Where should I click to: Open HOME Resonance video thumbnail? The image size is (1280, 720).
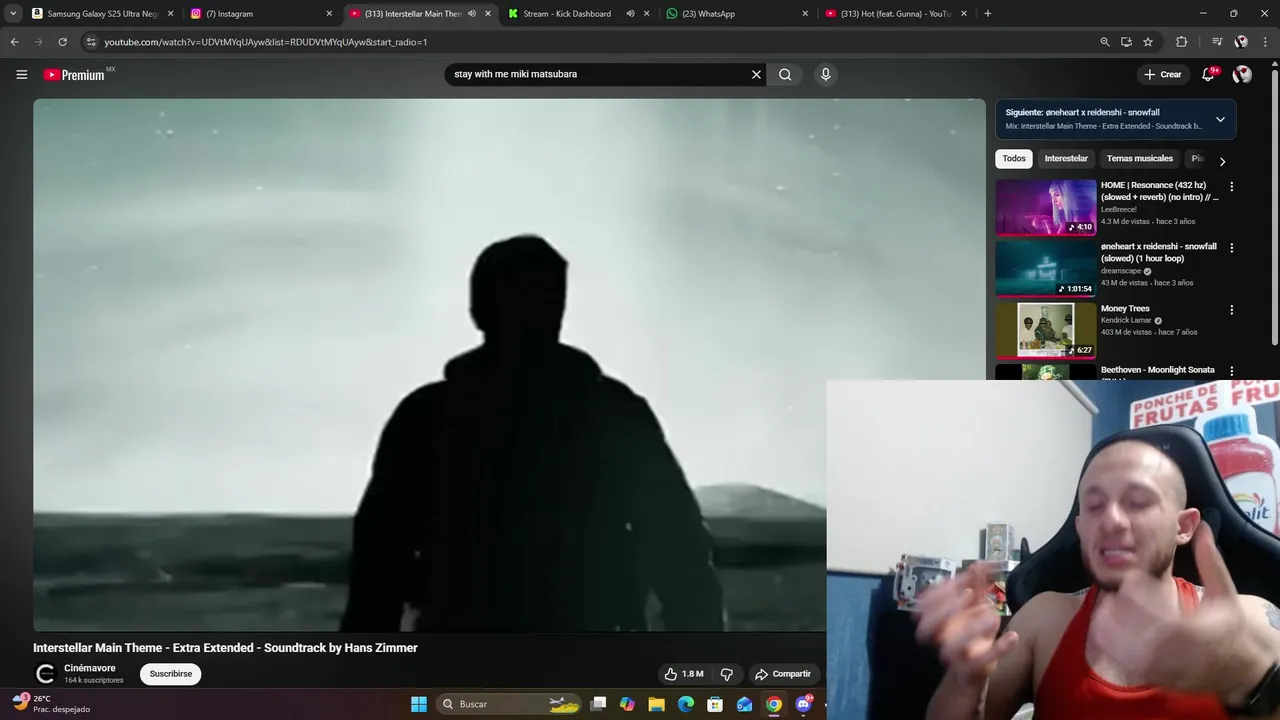coord(1045,207)
